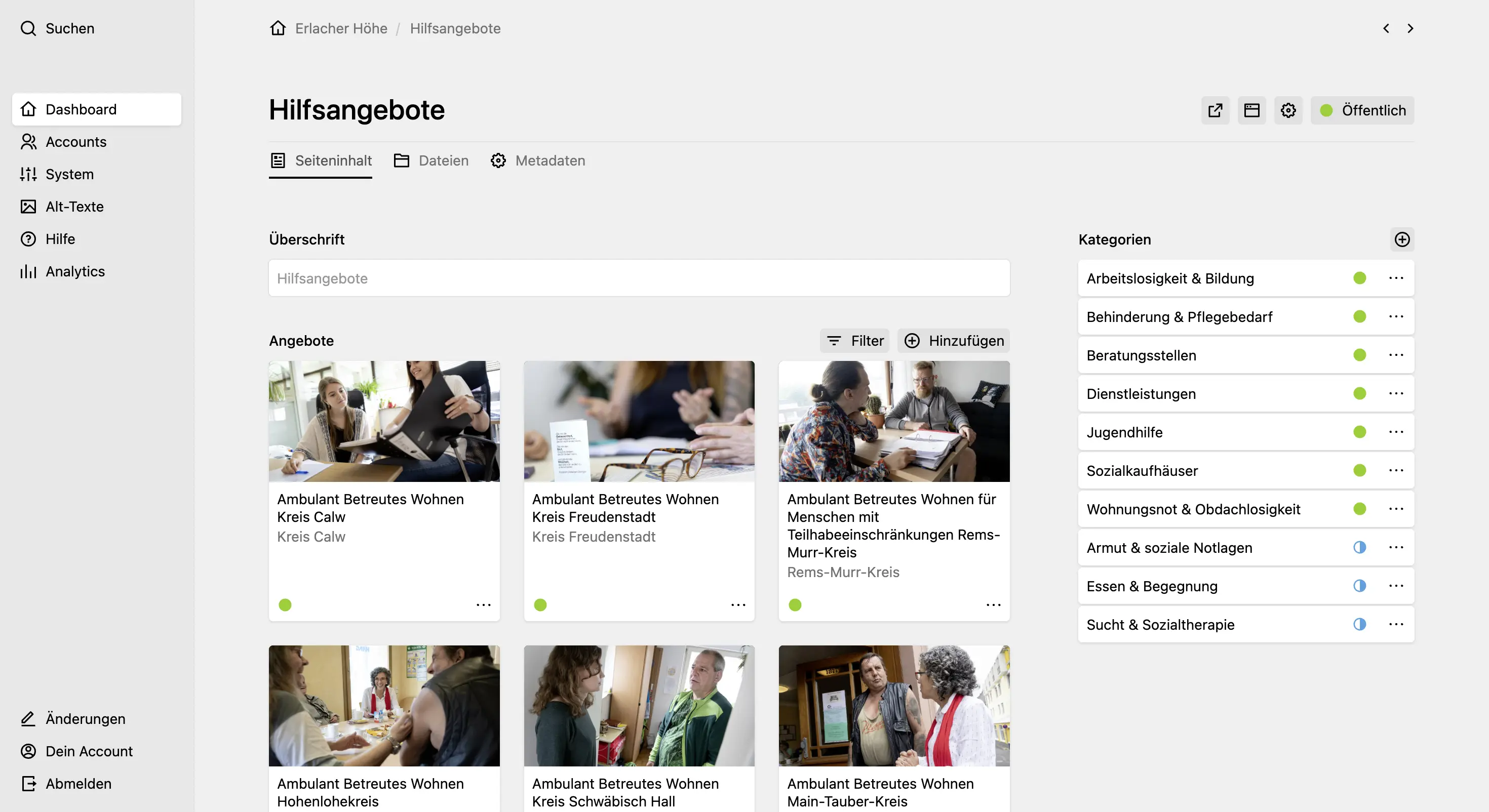Switch to the Dateien tab
Viewport: 1489px width, 812px height.
point(431,160)
